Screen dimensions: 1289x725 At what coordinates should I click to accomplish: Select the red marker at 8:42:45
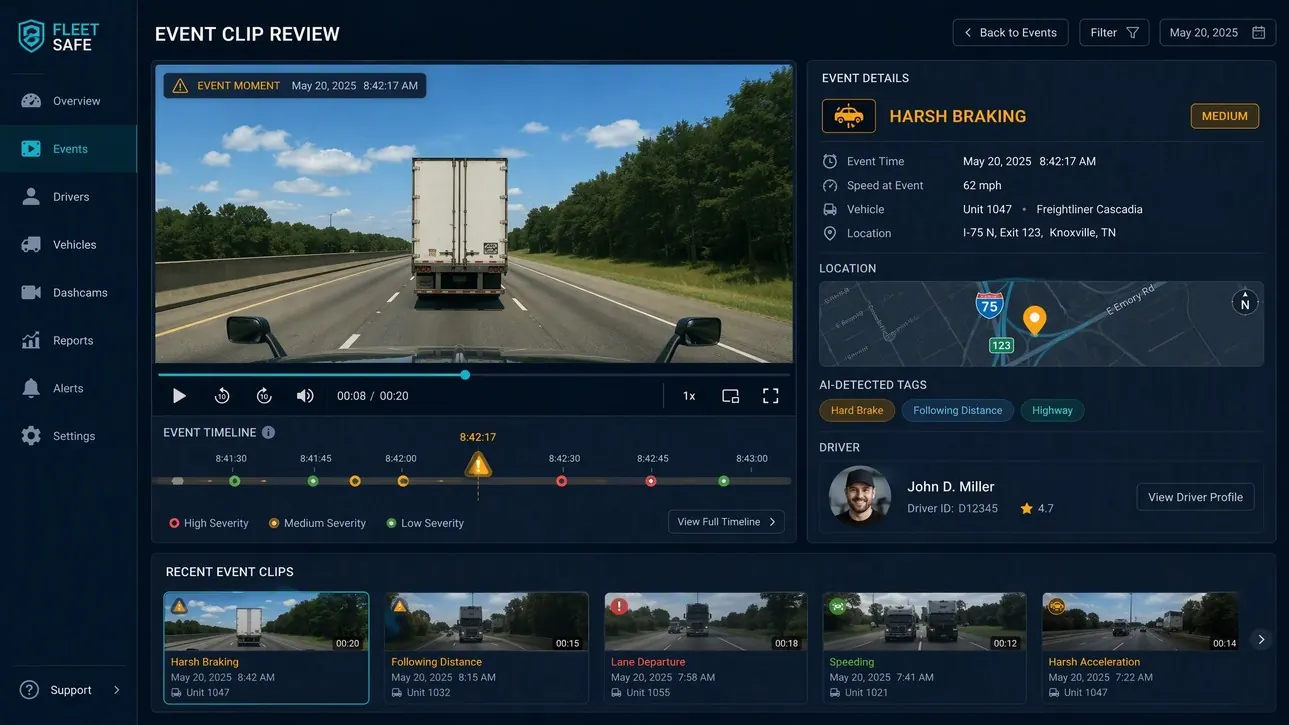point(651,481)
